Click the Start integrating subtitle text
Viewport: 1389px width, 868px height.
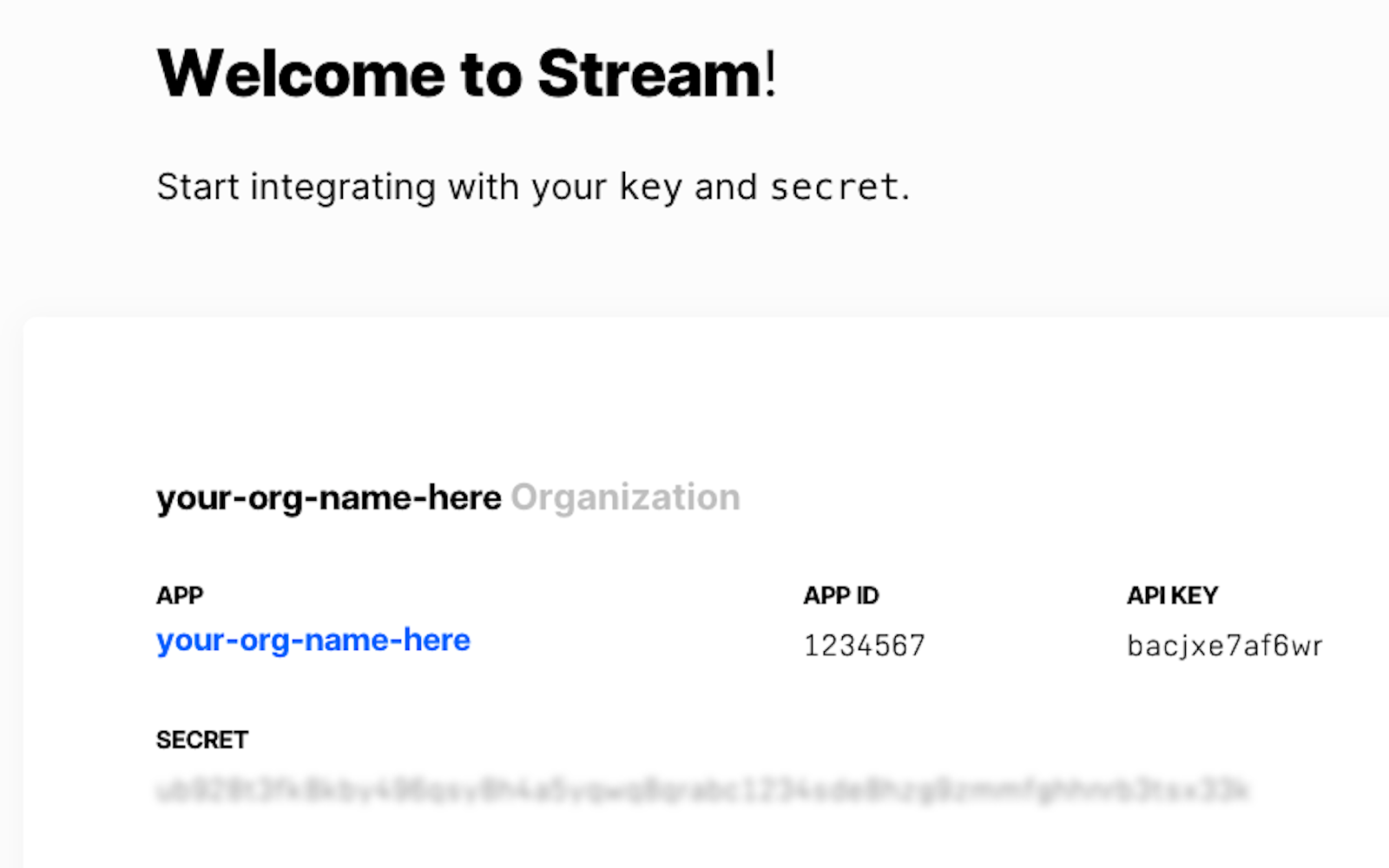pyautogui.click(x=534, y=187)
